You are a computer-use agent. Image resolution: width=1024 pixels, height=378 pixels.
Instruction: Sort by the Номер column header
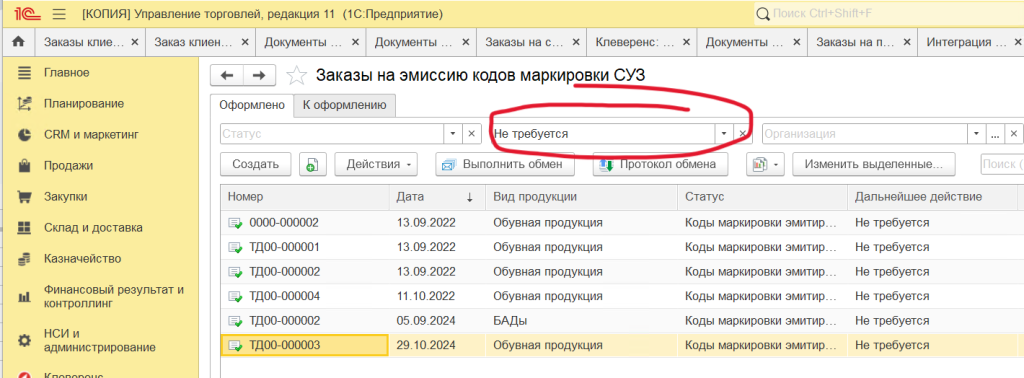(x=306, y=197)
